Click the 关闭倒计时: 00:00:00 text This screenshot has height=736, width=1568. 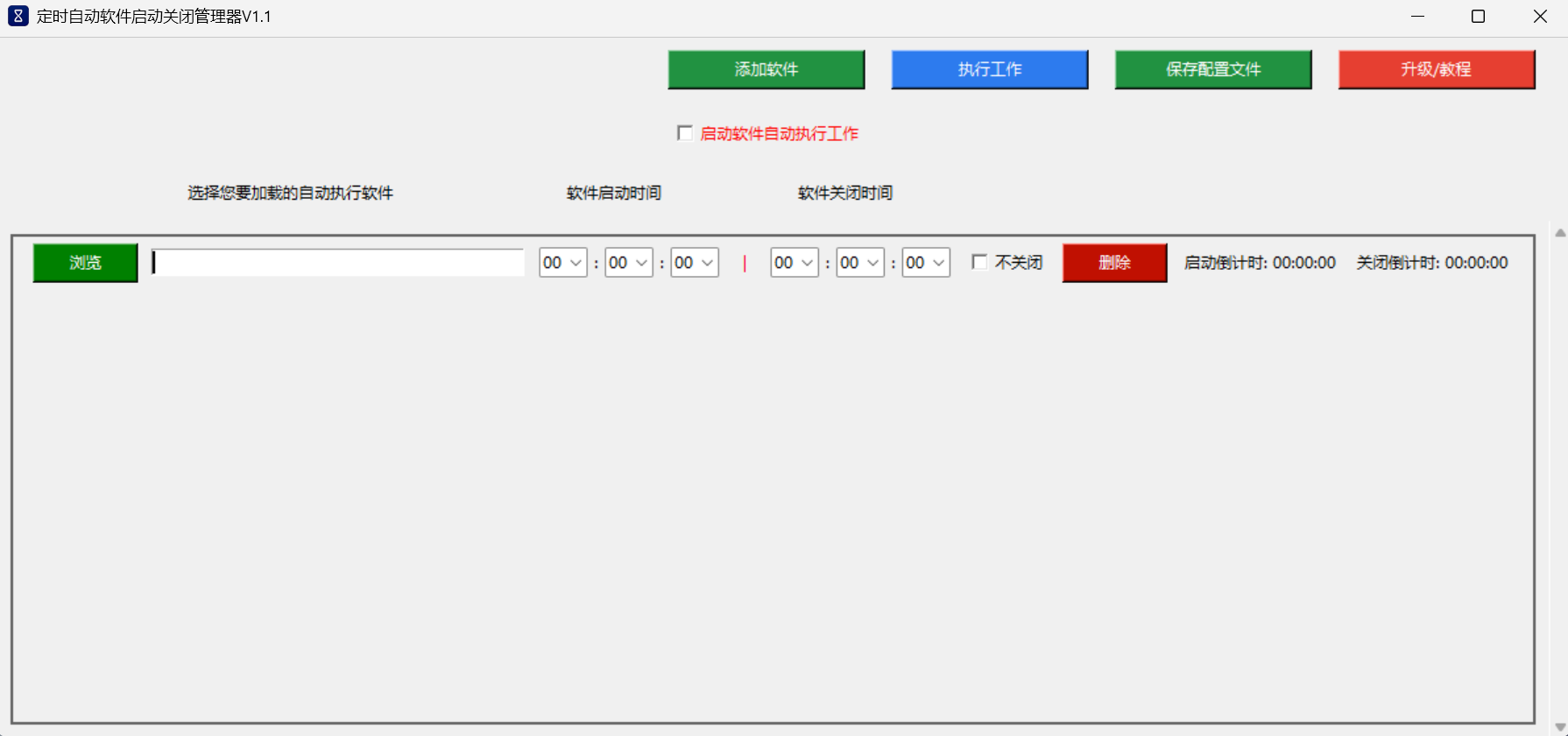(x=1432, y=263)
